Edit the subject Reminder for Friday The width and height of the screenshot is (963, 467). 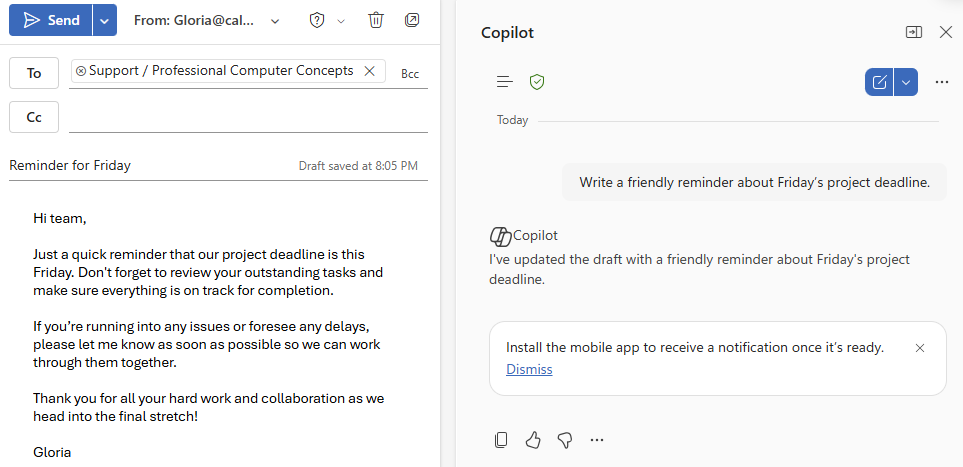point(70,165)
